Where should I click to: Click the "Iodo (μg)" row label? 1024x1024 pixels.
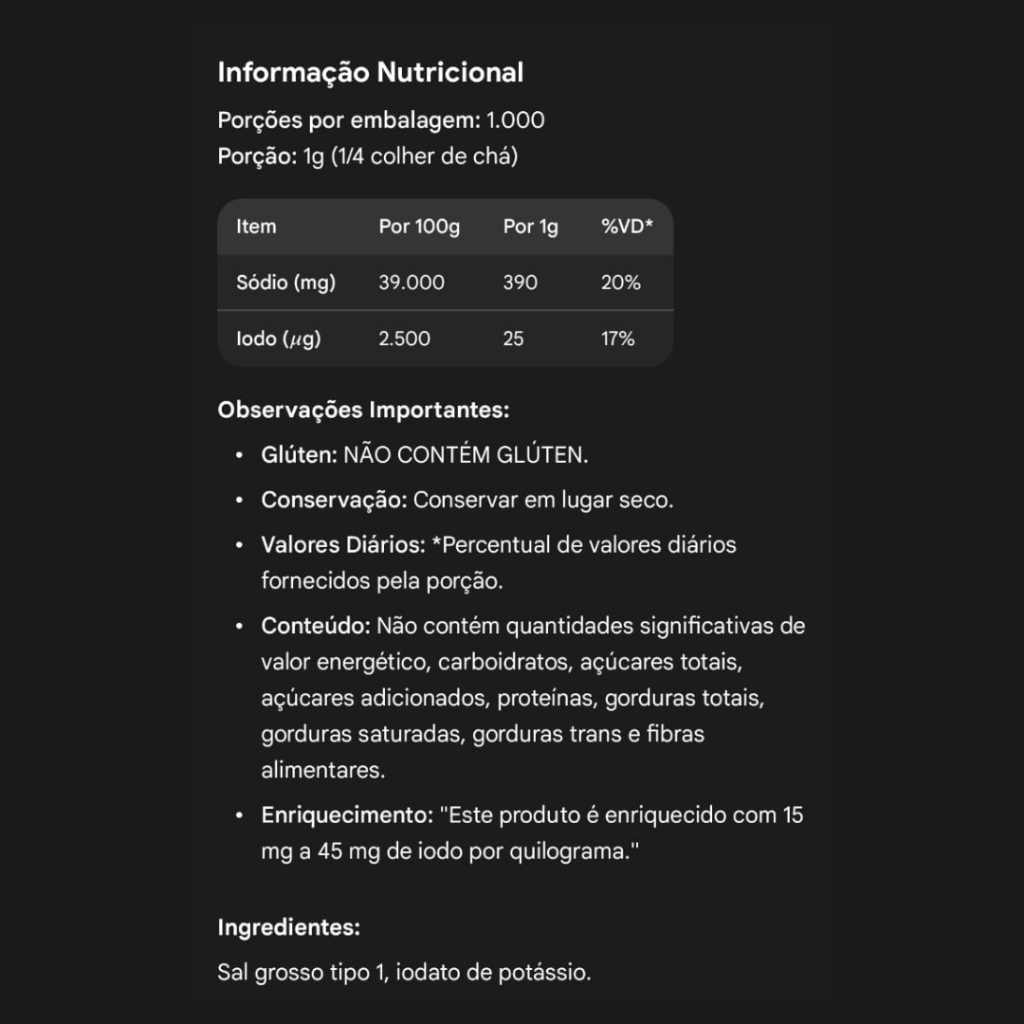278,339
